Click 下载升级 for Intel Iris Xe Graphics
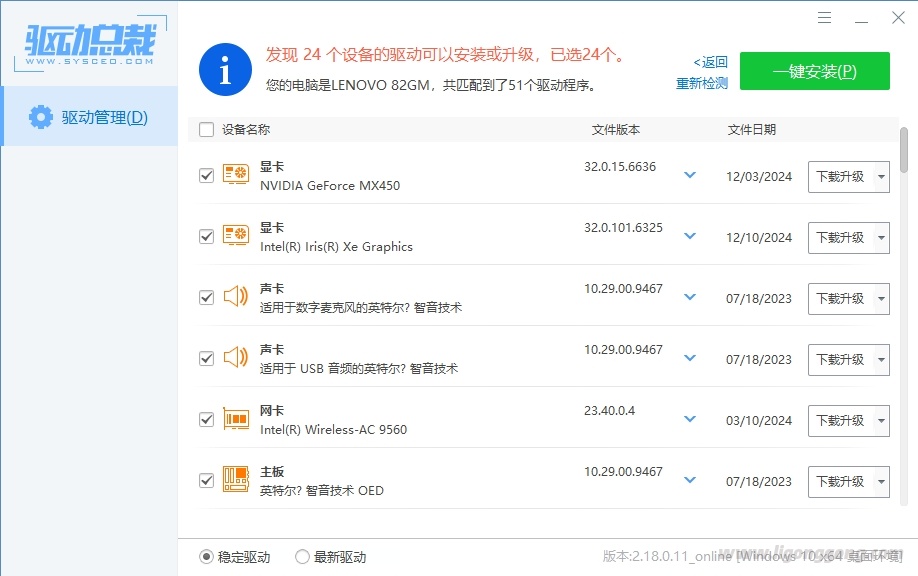The width and height of the screenshot is (918, 576). tap(841, 238)
